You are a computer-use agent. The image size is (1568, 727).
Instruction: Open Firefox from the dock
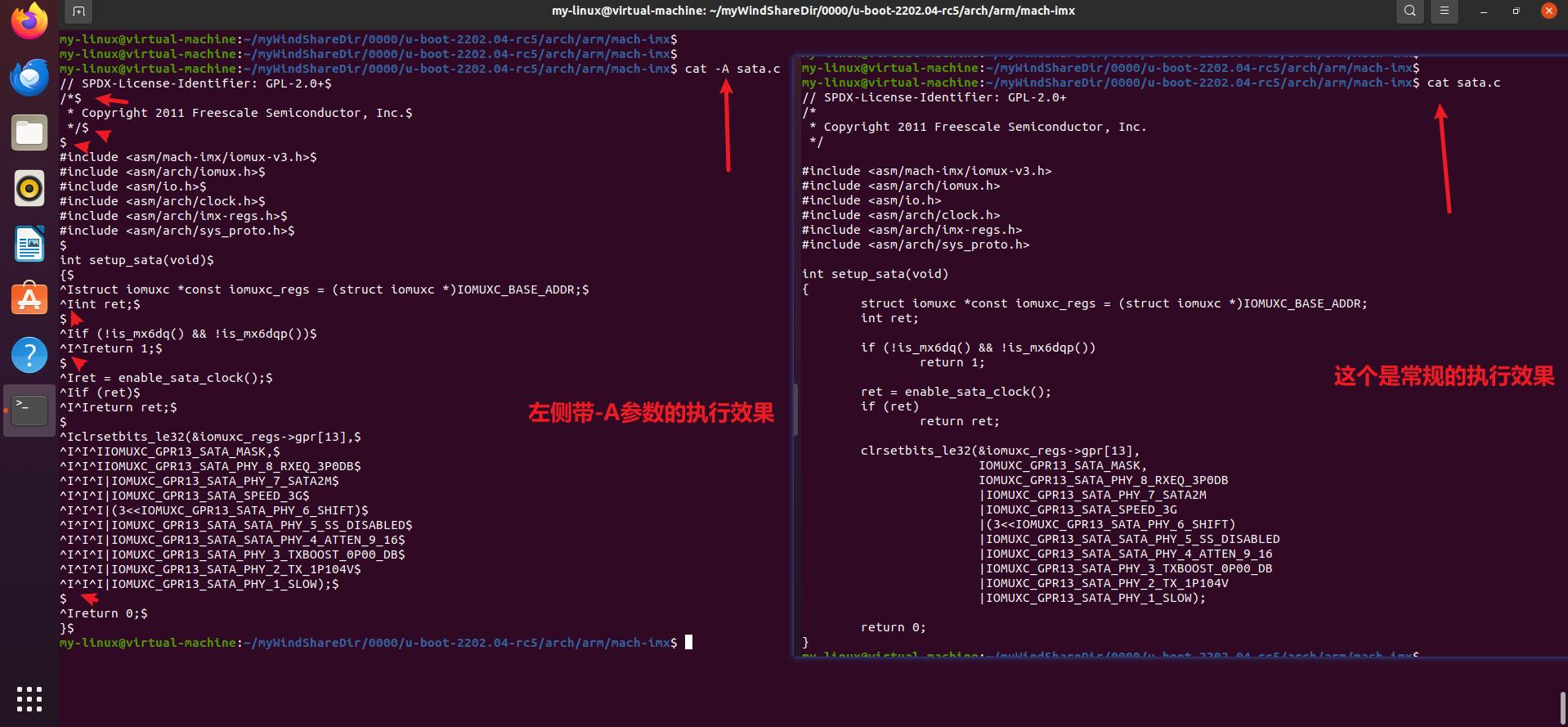(x=29, y=21)
